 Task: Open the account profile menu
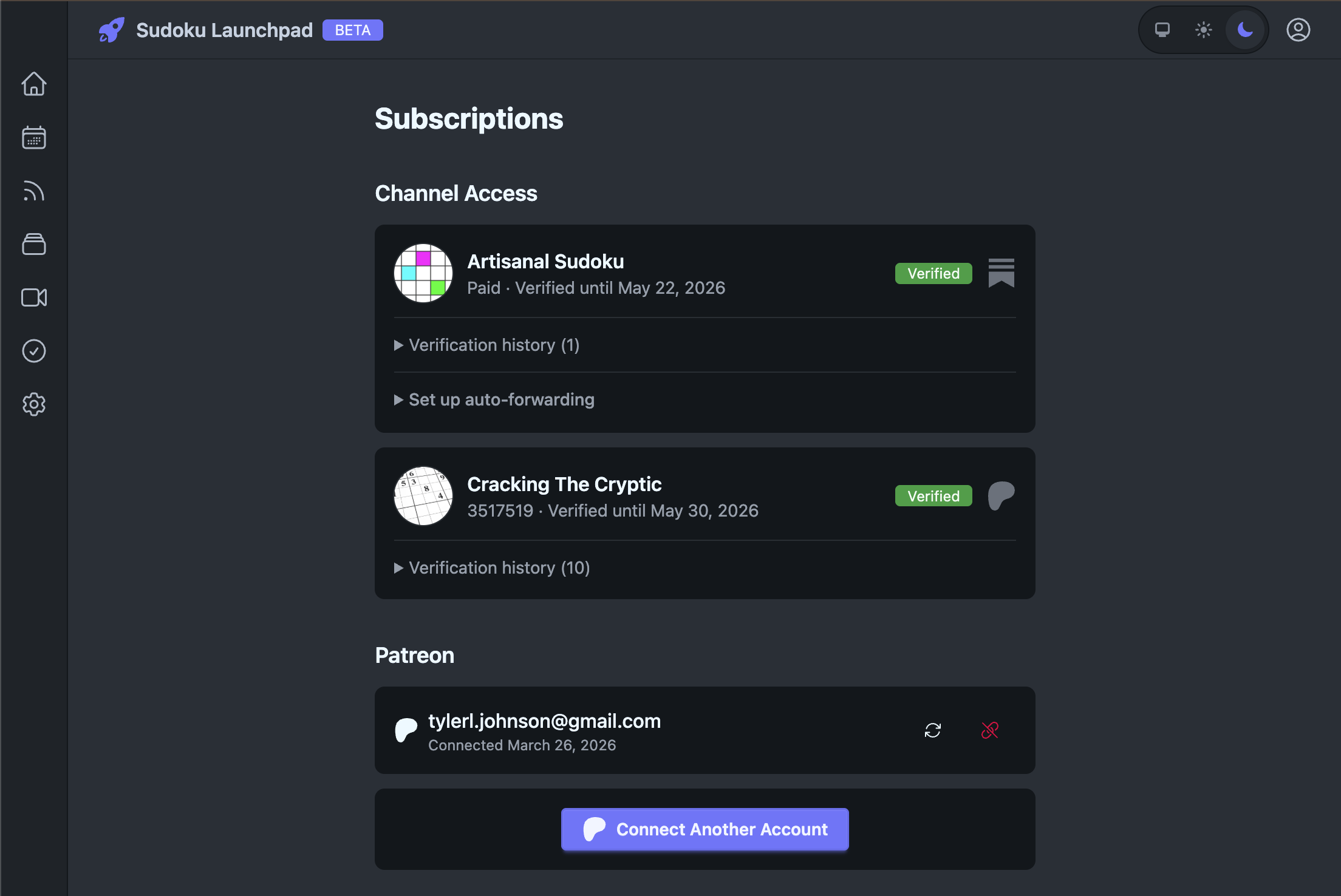[x=1298, y=29]
